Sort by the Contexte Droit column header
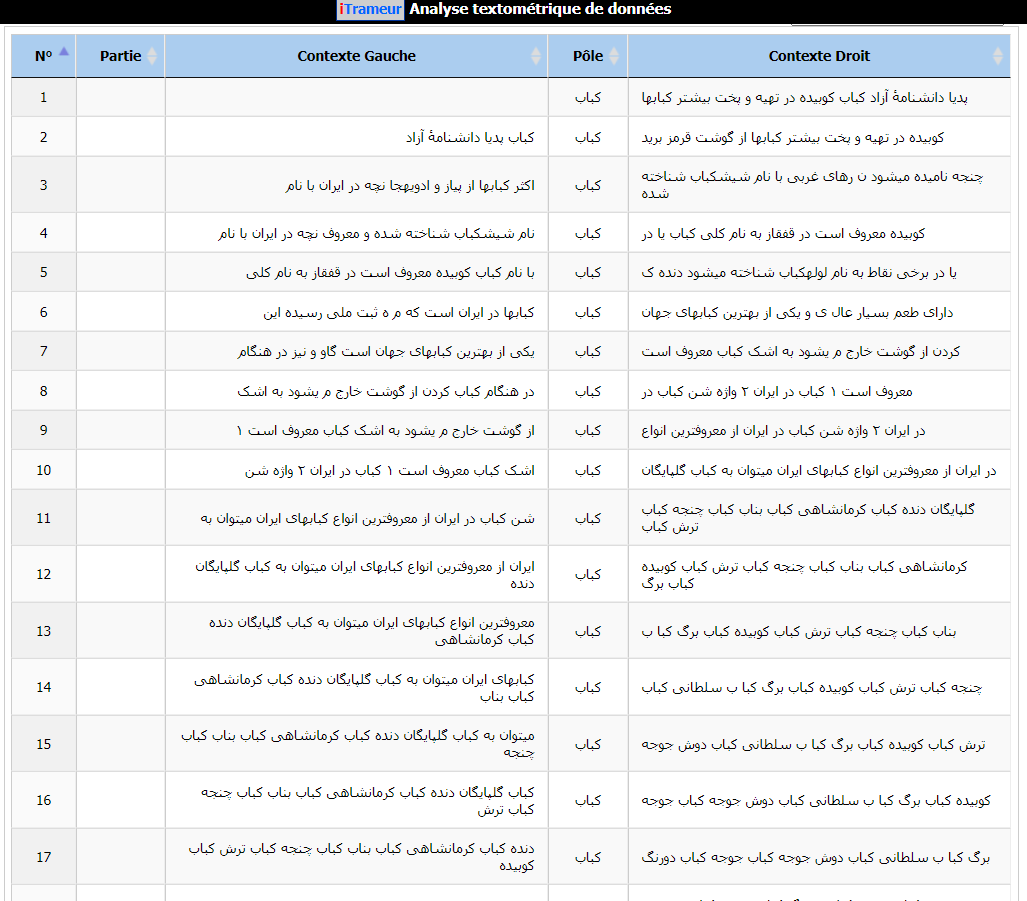 pos(819,56)
